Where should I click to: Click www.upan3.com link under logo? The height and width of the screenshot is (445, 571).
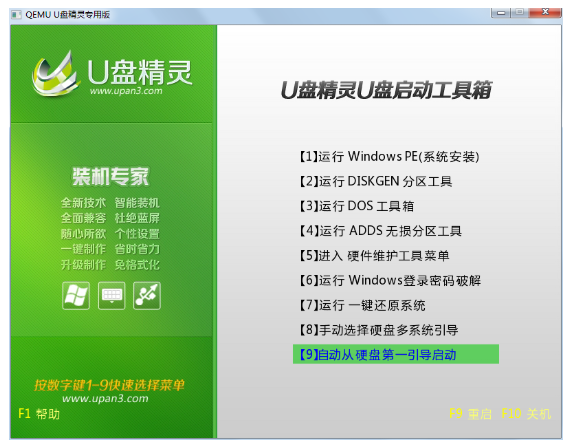[x=126, y=91]
